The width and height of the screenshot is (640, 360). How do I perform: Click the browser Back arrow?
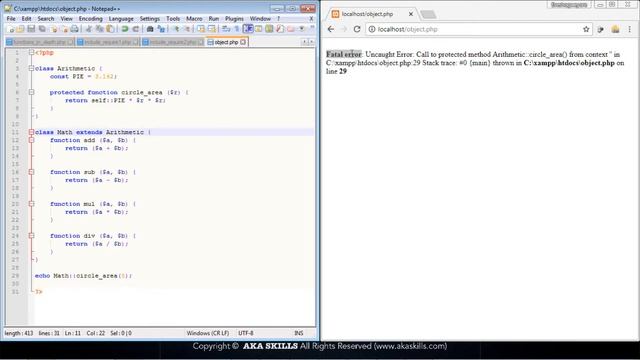pos(331,29)
